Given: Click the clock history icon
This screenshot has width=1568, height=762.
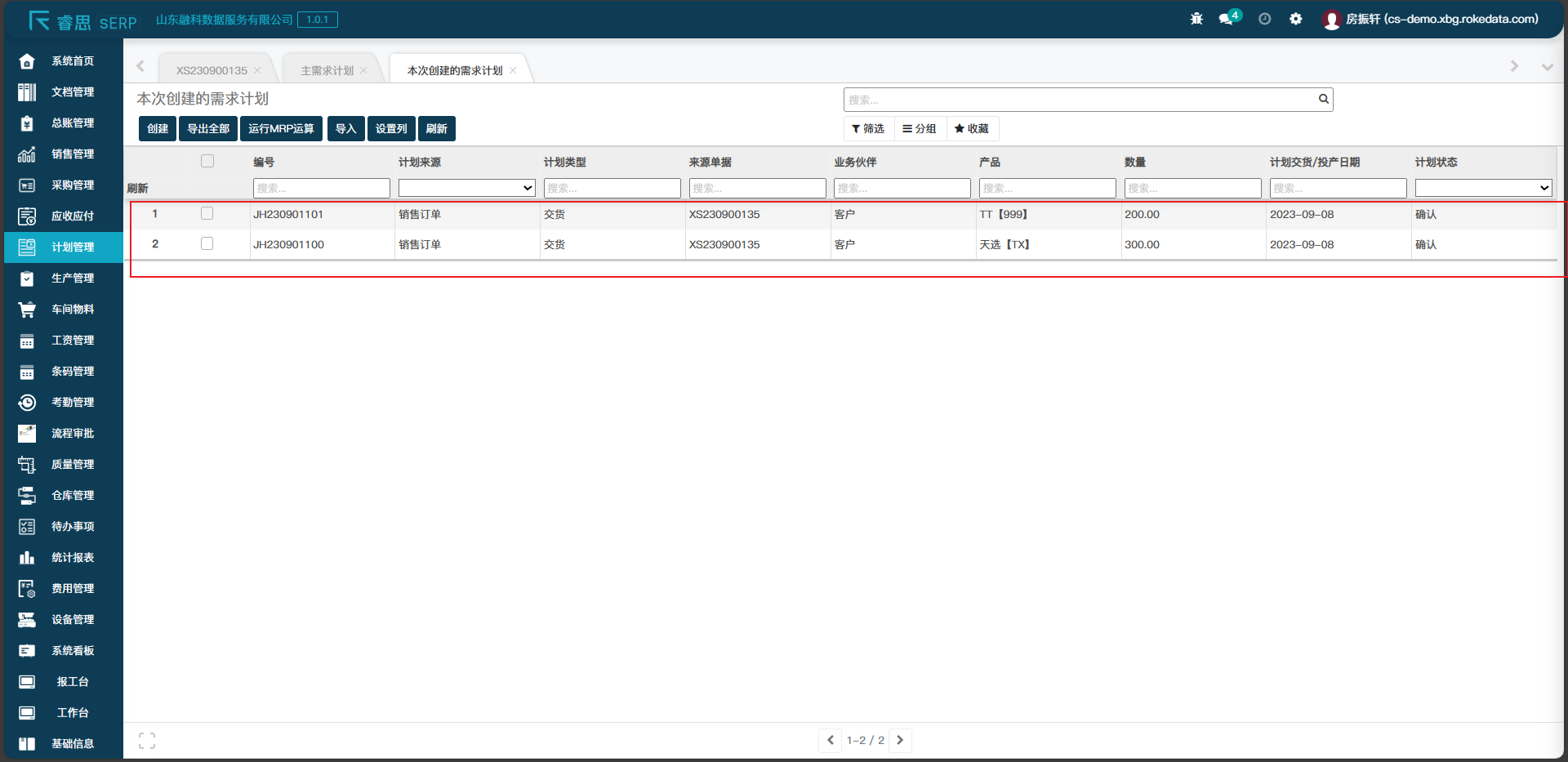Looking at the screenshot, I should tap(1264, 19).
